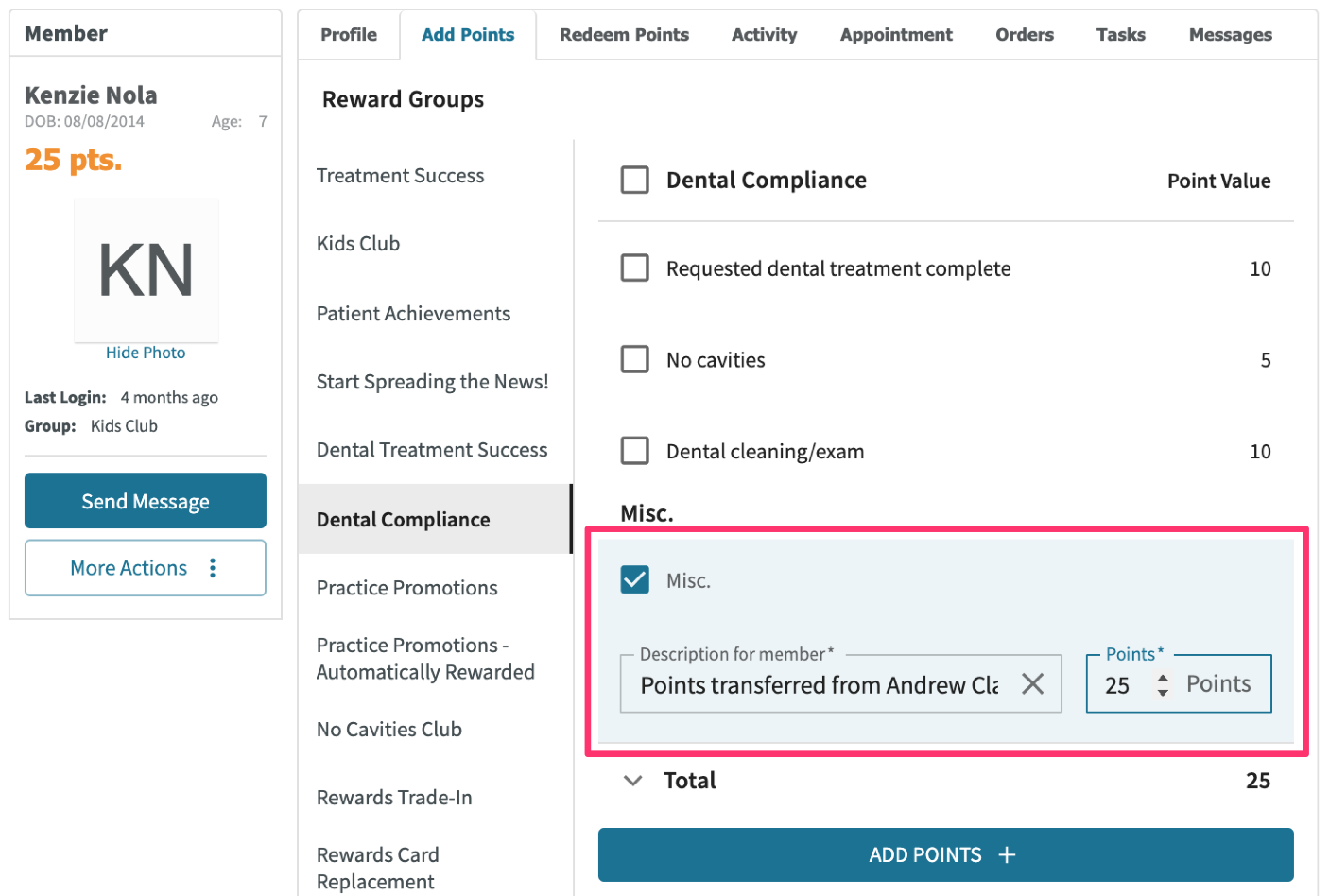Tick Requested dental treatment complete checkbox

(635, 267)
